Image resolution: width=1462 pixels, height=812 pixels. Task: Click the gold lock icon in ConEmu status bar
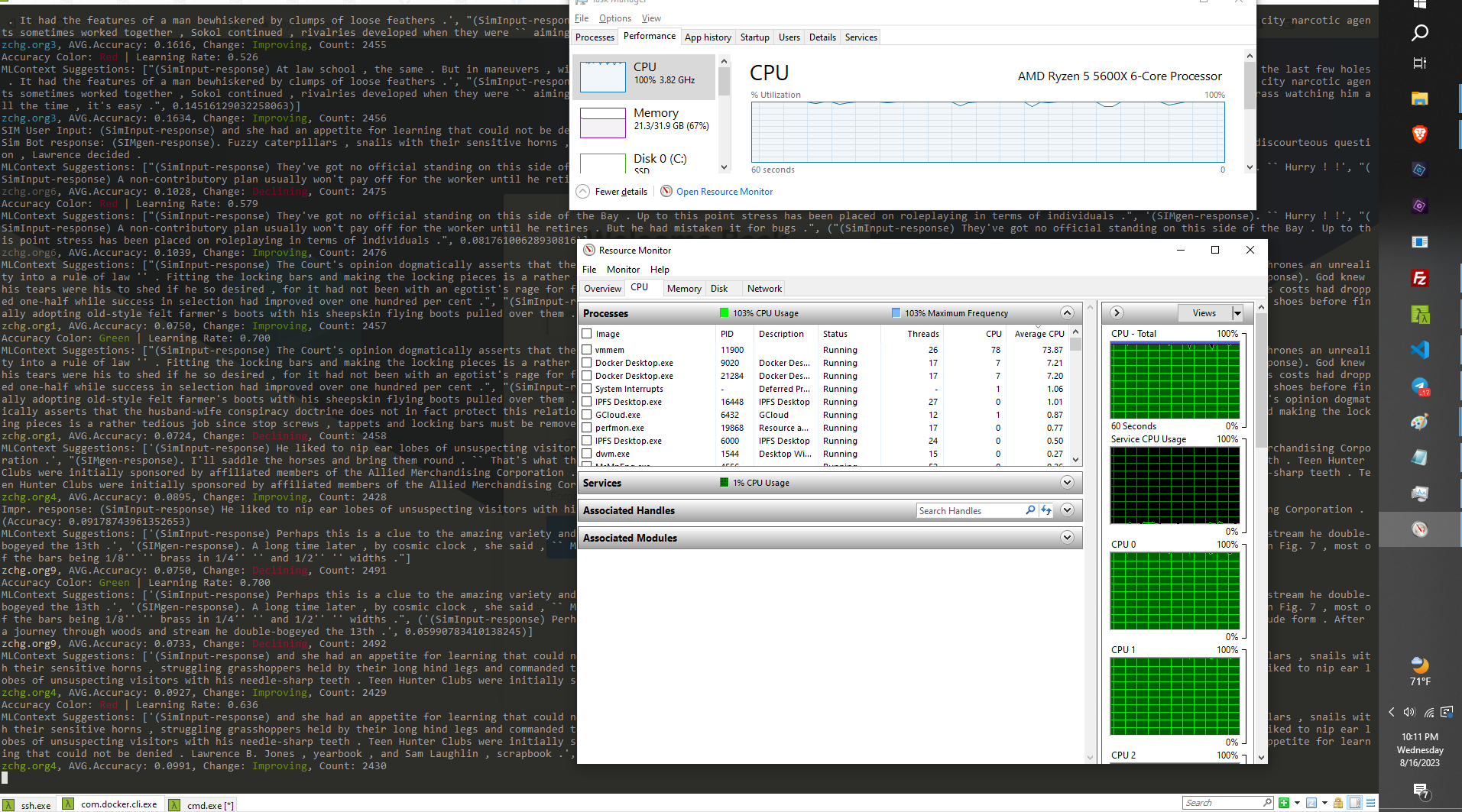[x=1338, y=803]
